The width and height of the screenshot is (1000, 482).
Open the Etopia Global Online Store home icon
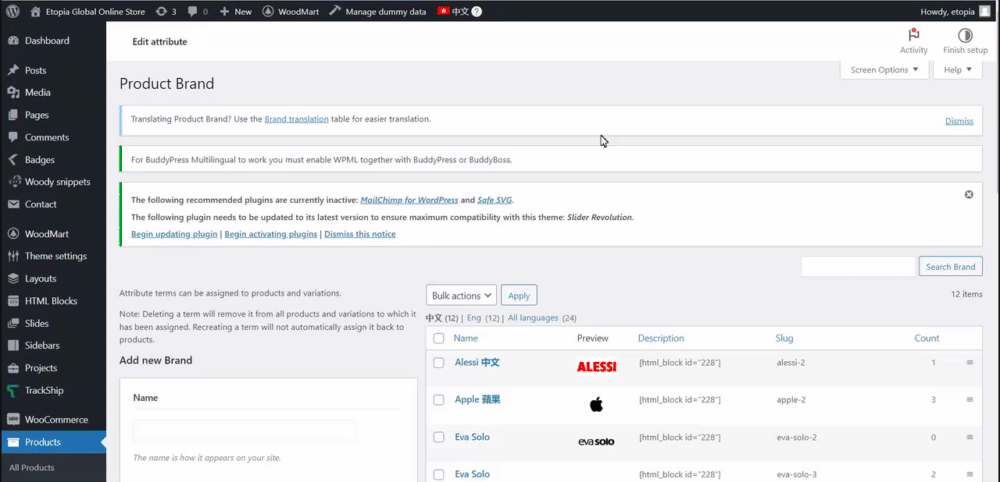pos(36,11)
